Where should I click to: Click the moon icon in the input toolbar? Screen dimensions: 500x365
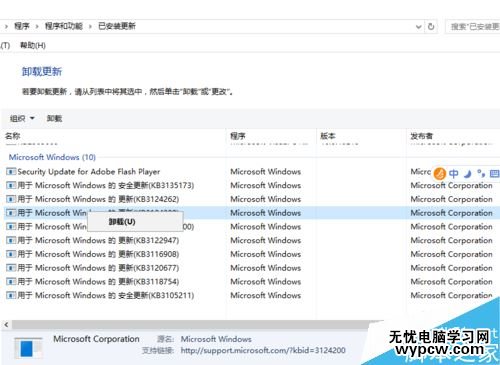pyautogui.click(x=468, y=173)
